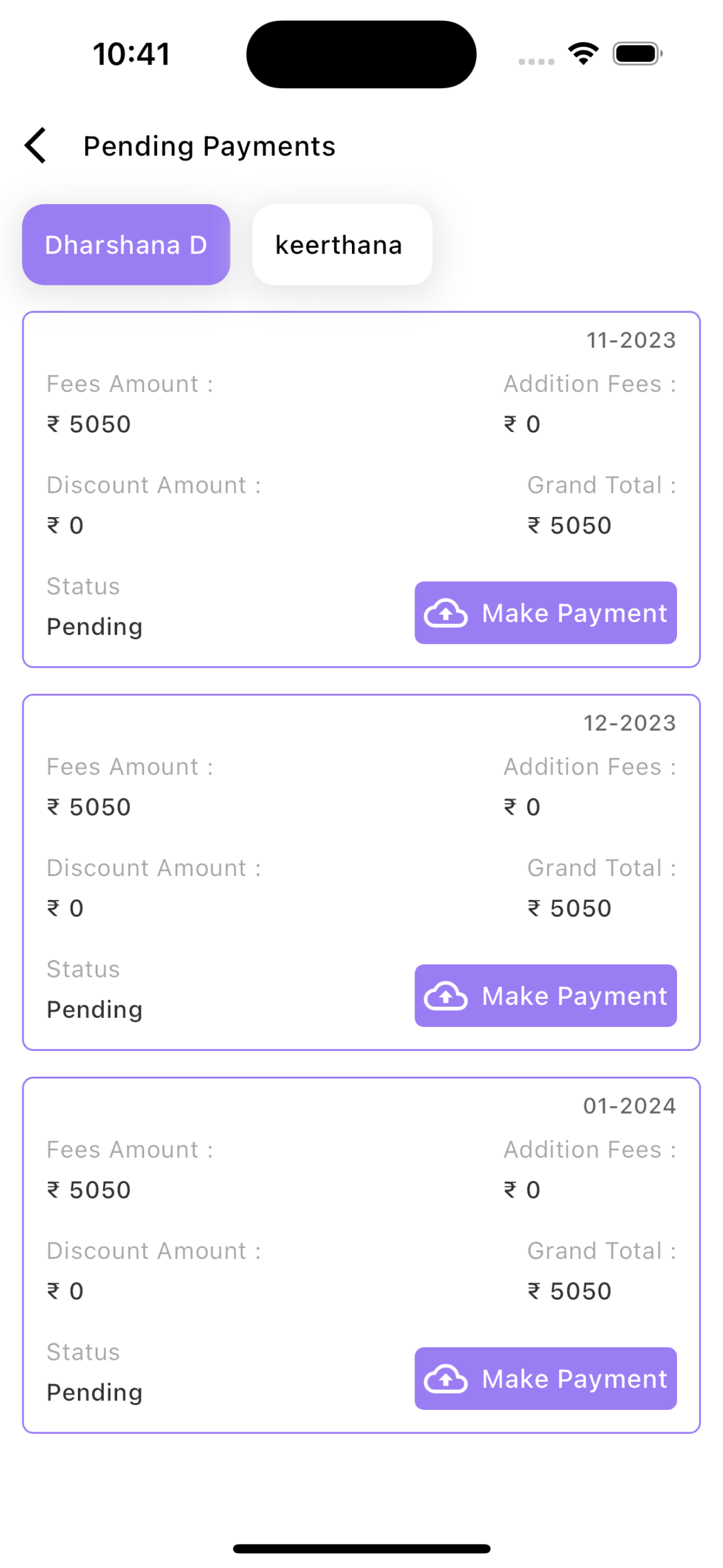Screen dimensions: 723x1568
Task: Tap the 01-2024 date label
Action: 629,1106
